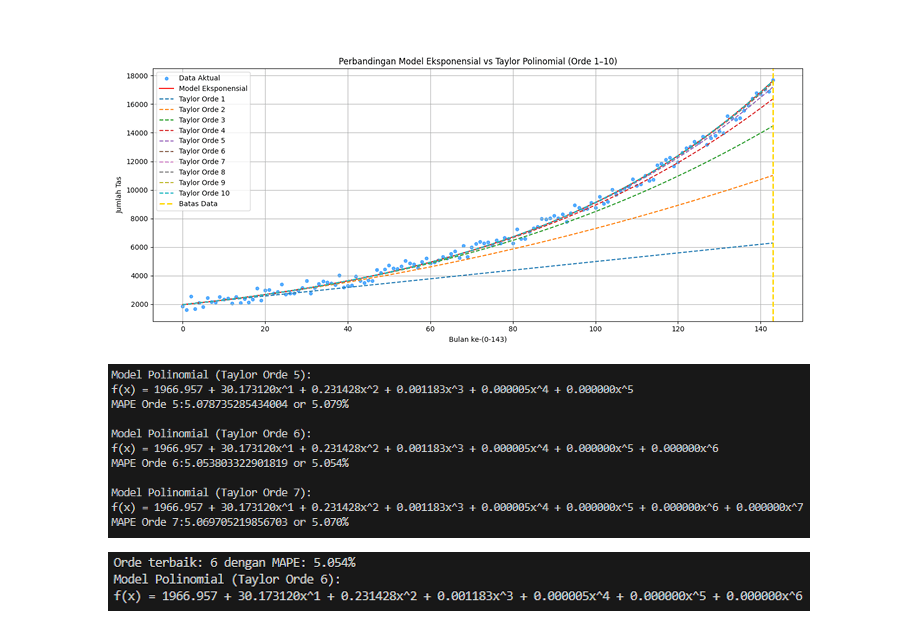Select the Model Eksponensial legend line

pyautogui.click(x=166, y=89)
